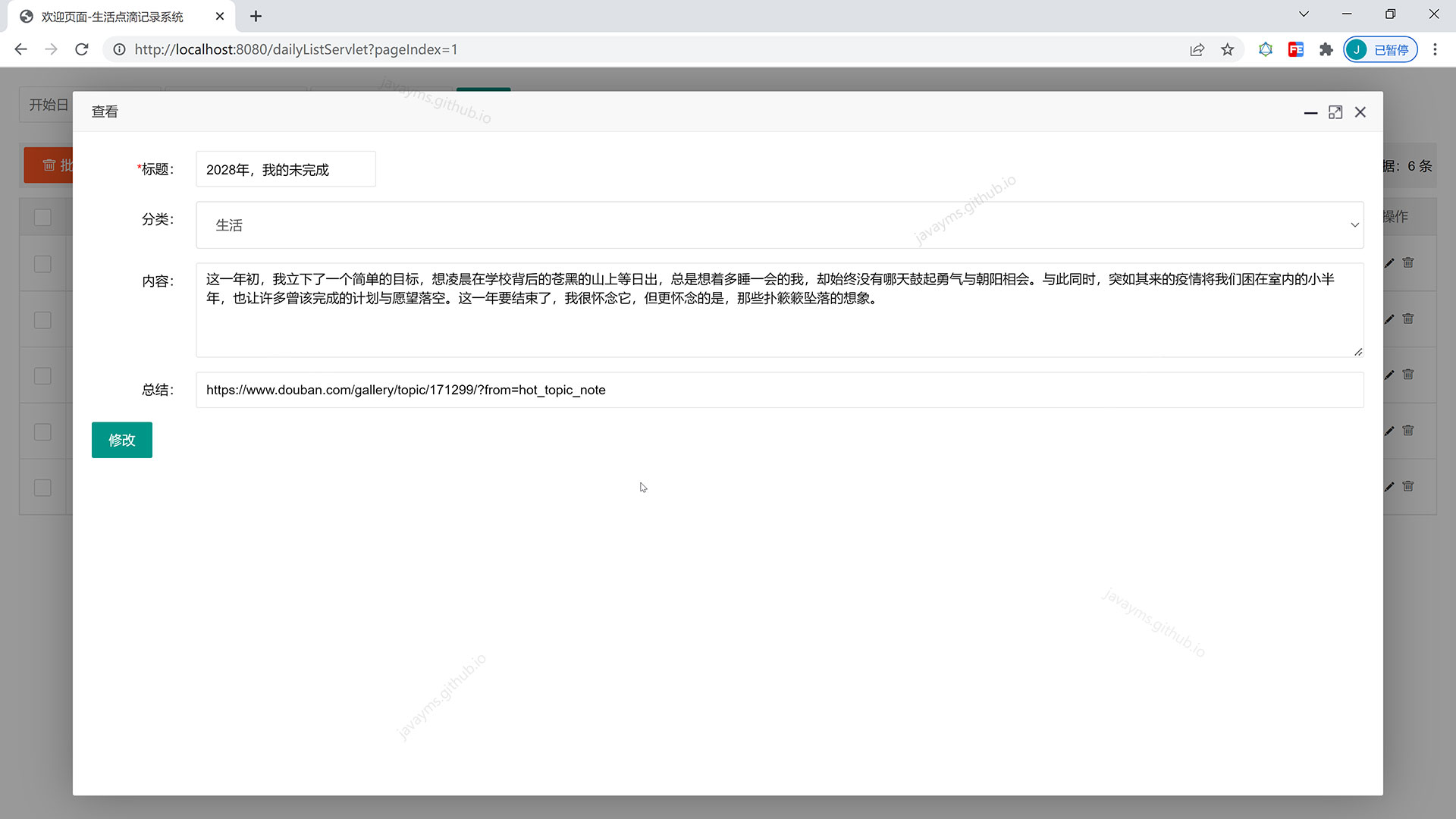Toggle the header select-all checkbox

pos(42,218)
